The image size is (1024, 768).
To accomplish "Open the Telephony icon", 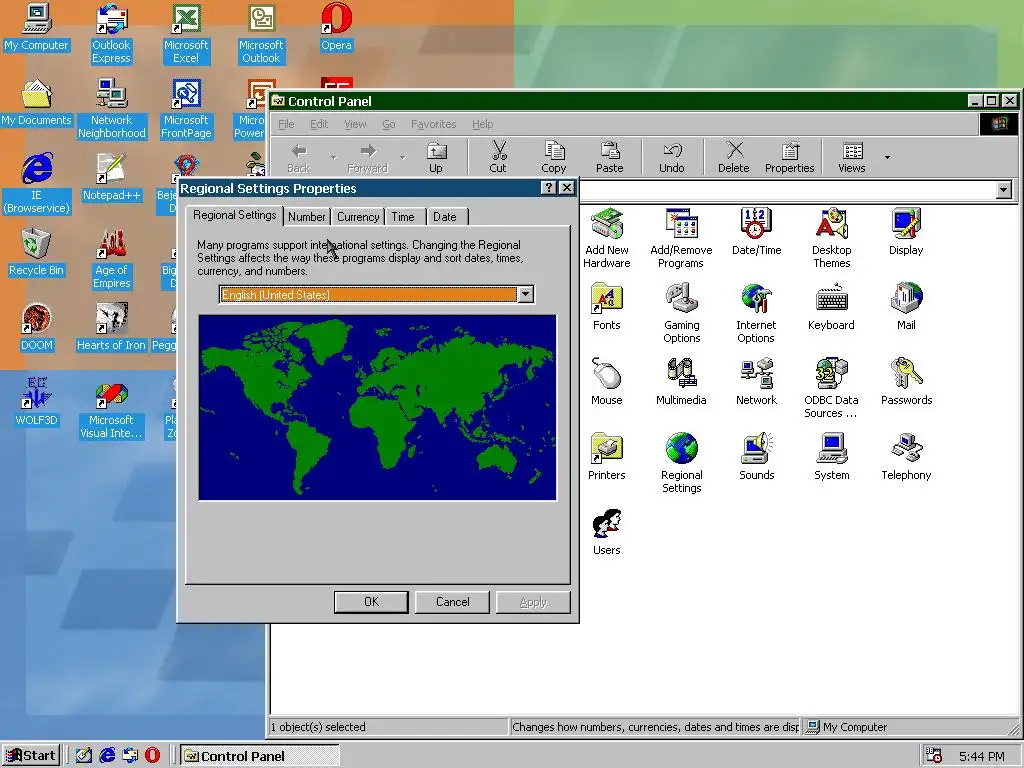I will [x=906, y=456].
